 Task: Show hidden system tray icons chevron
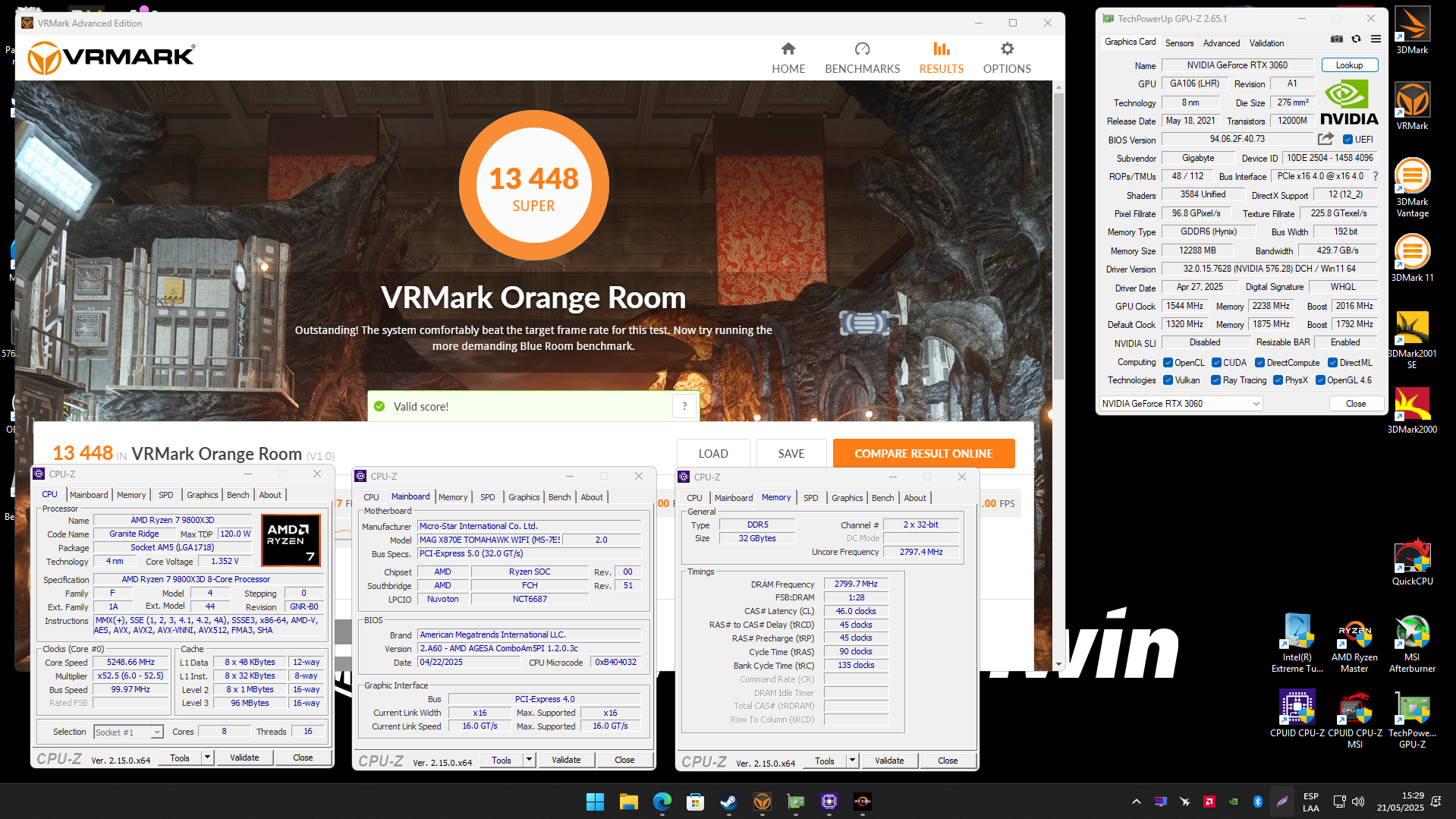click(1136, 802)
